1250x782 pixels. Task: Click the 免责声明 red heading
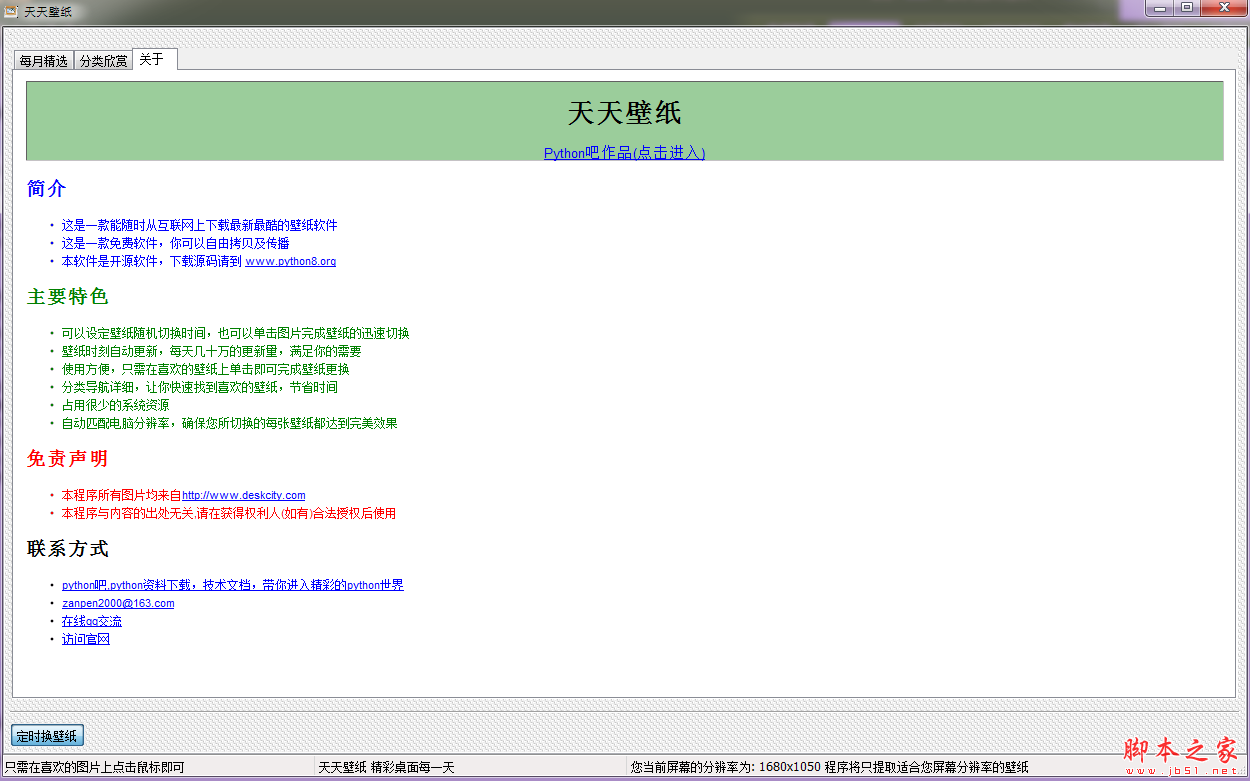click(x=67, y=459)
